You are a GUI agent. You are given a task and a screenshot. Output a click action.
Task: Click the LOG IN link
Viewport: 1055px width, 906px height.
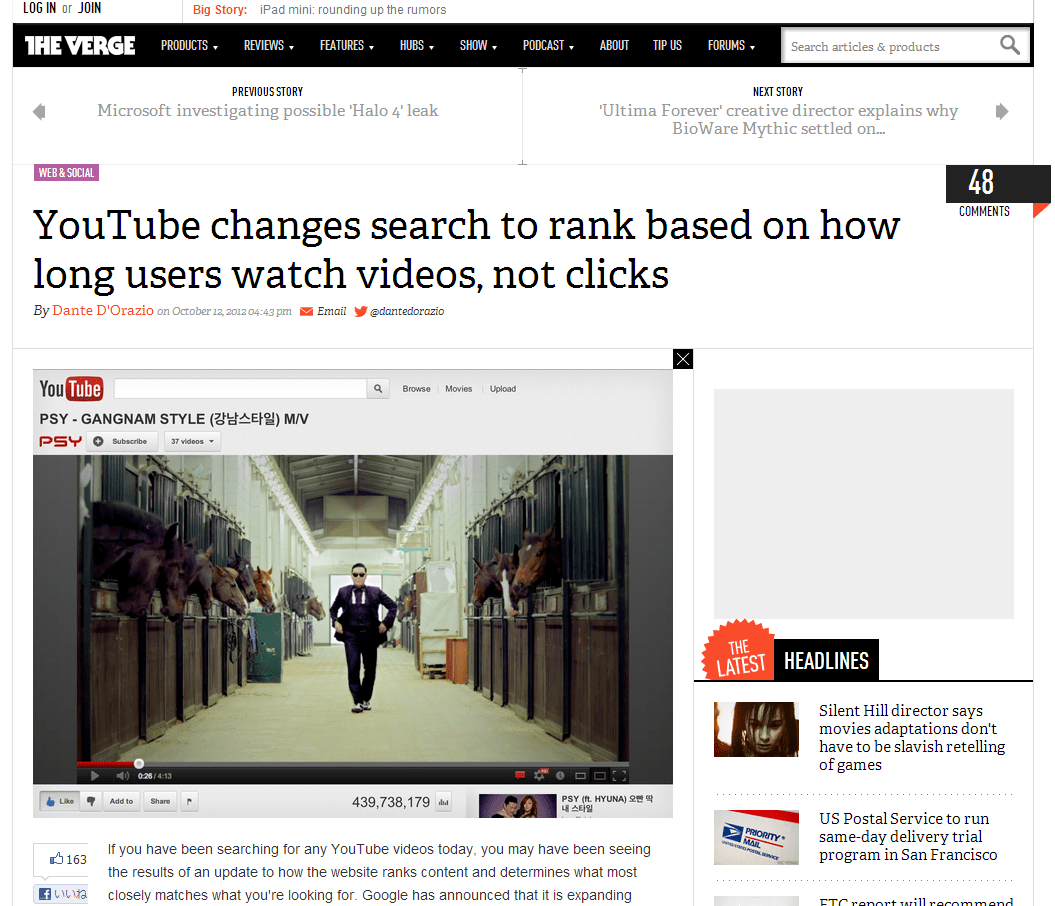(40, 8)
